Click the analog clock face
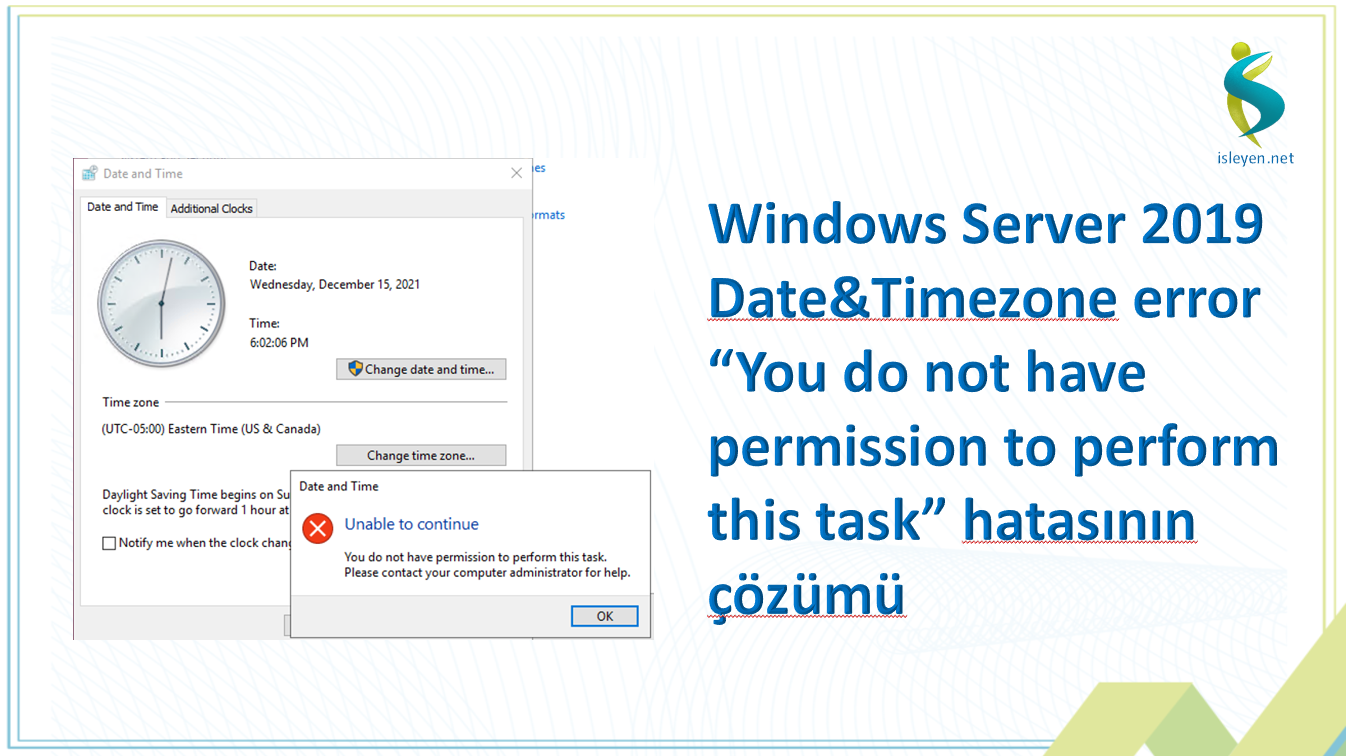This screenshot has width=1346, height=756. (160, 303)
